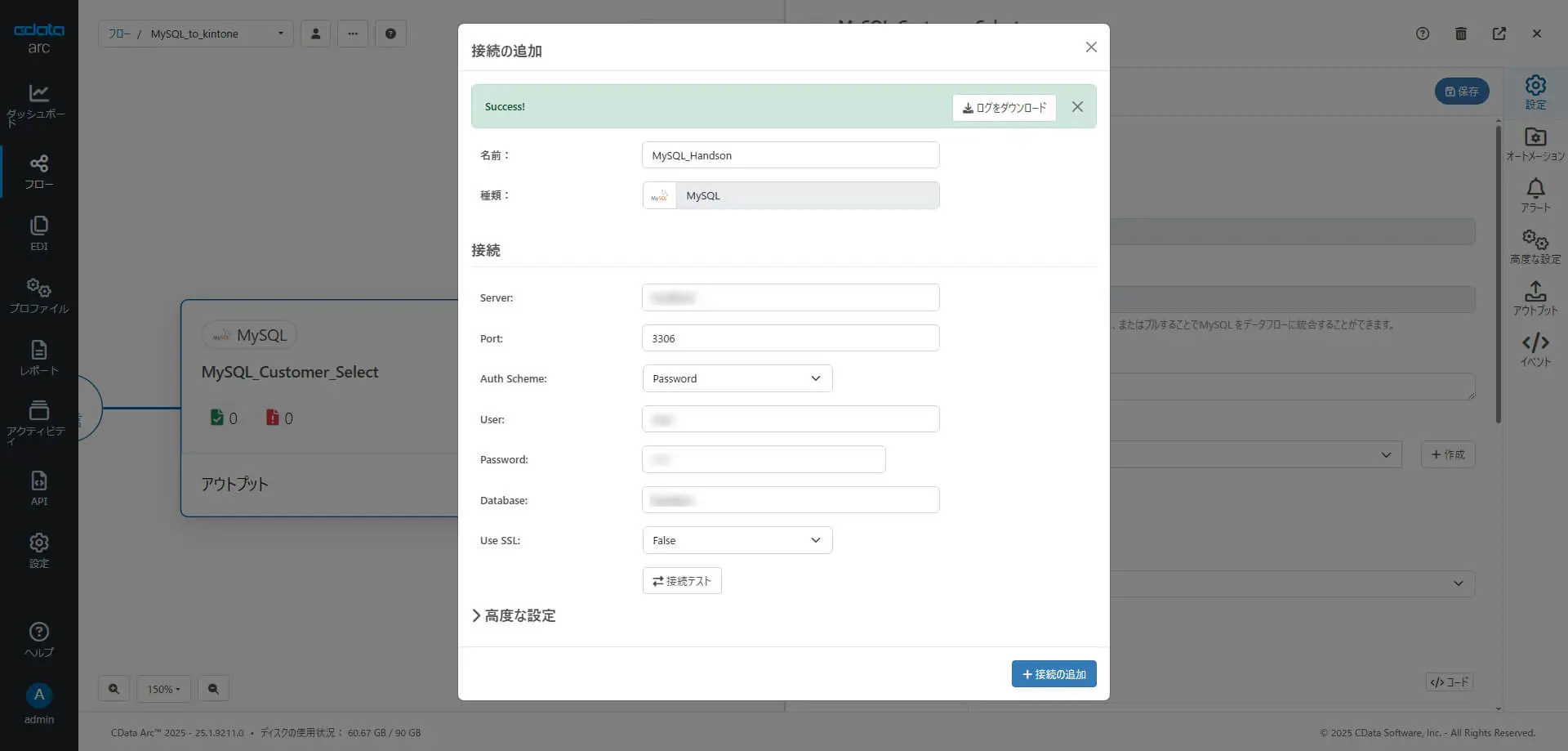Image resolution: width=1568 pixels, height=751 pixels.
Task: Open the Help section in sidebar
Action: click(x=38, y=640)
